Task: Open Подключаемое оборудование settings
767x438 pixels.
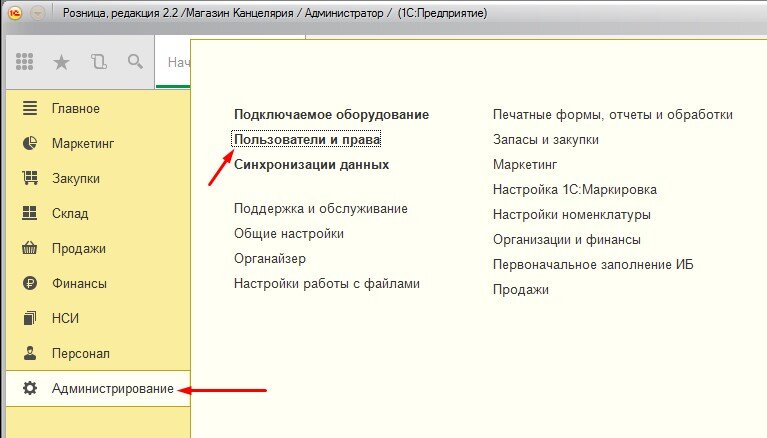Action: click(331, 115)
